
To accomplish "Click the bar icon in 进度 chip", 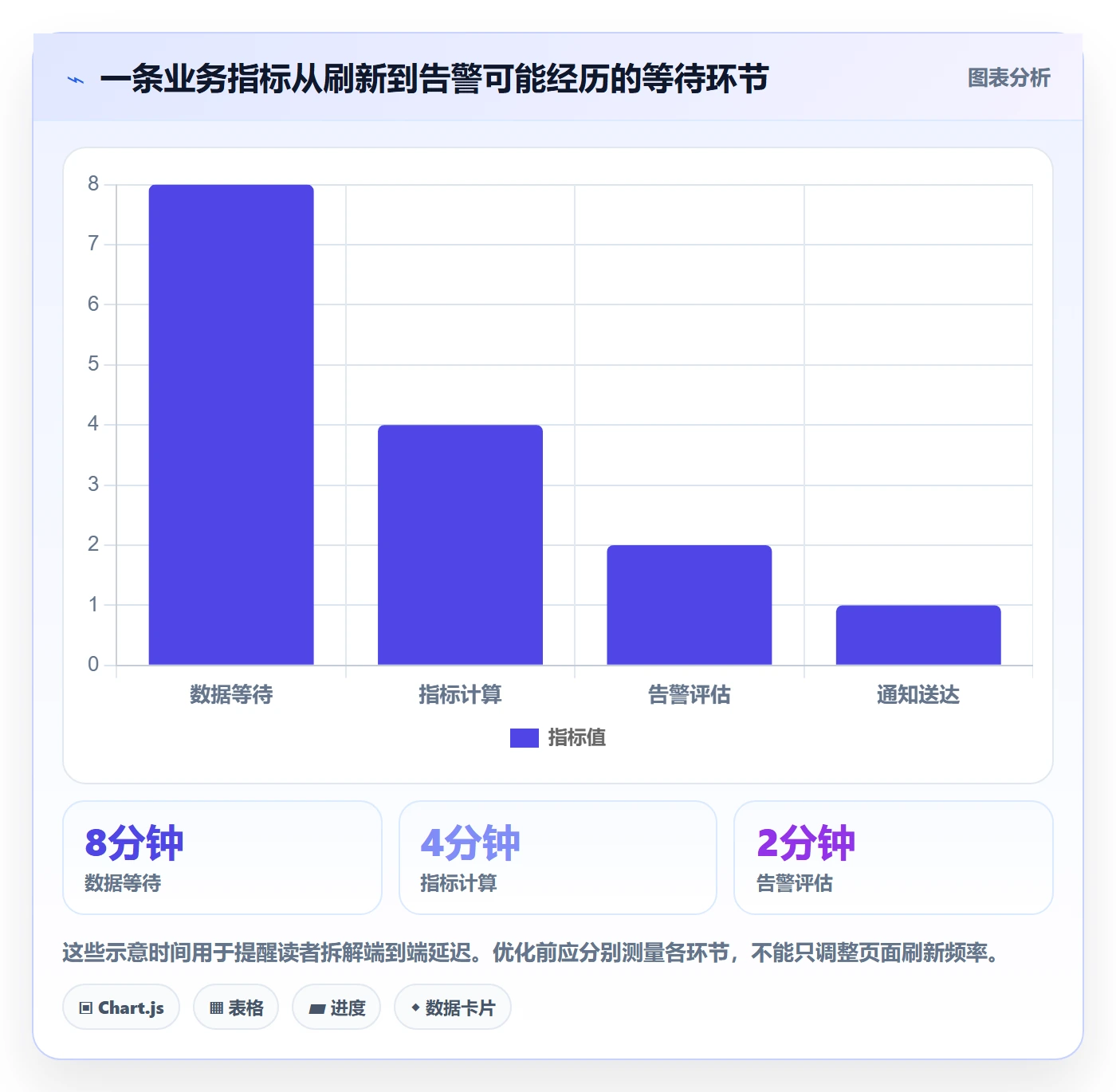I will tap(316, 1009).
